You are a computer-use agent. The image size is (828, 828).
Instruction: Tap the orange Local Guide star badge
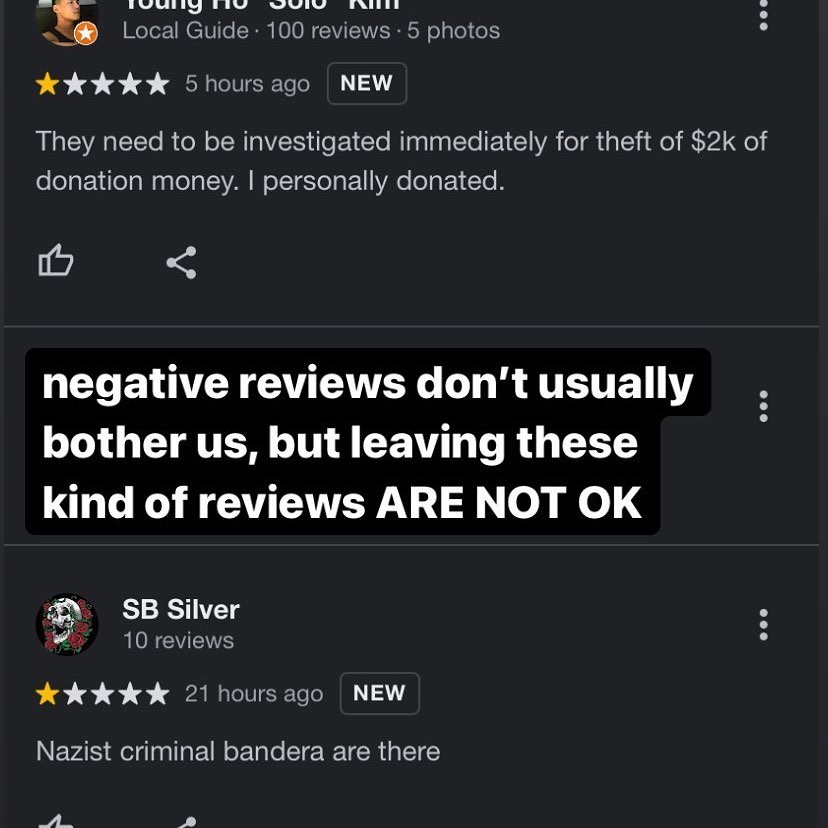pos(86,34)
